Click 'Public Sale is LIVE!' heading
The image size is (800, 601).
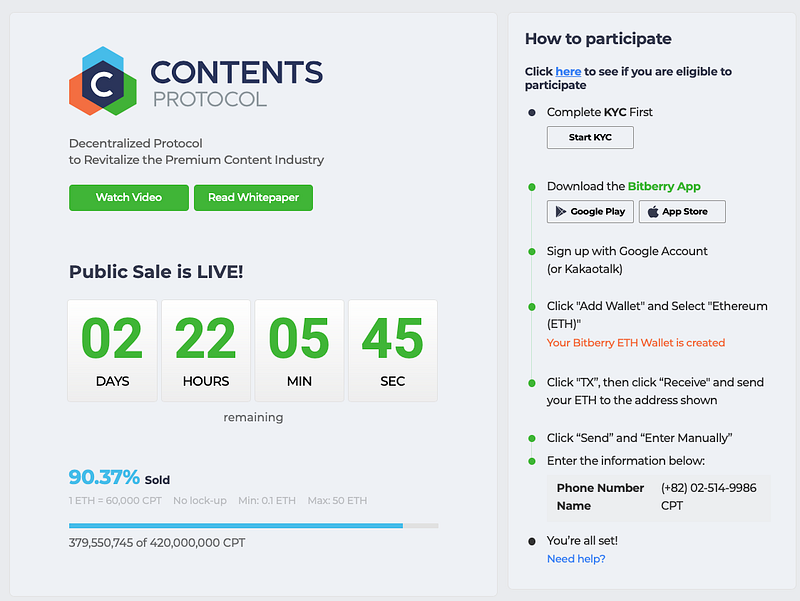(156, 271)
